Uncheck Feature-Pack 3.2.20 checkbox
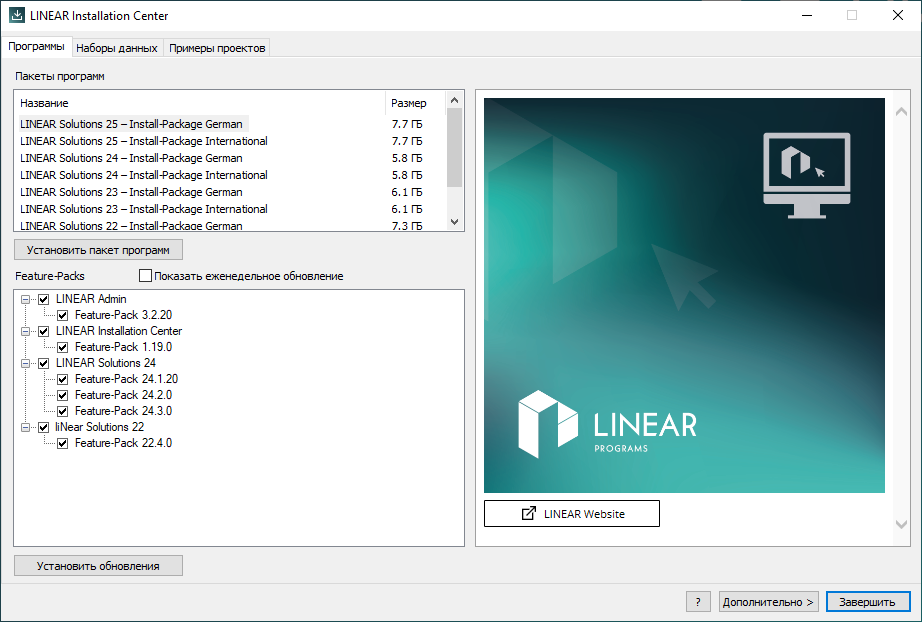 tap(62, 315)
